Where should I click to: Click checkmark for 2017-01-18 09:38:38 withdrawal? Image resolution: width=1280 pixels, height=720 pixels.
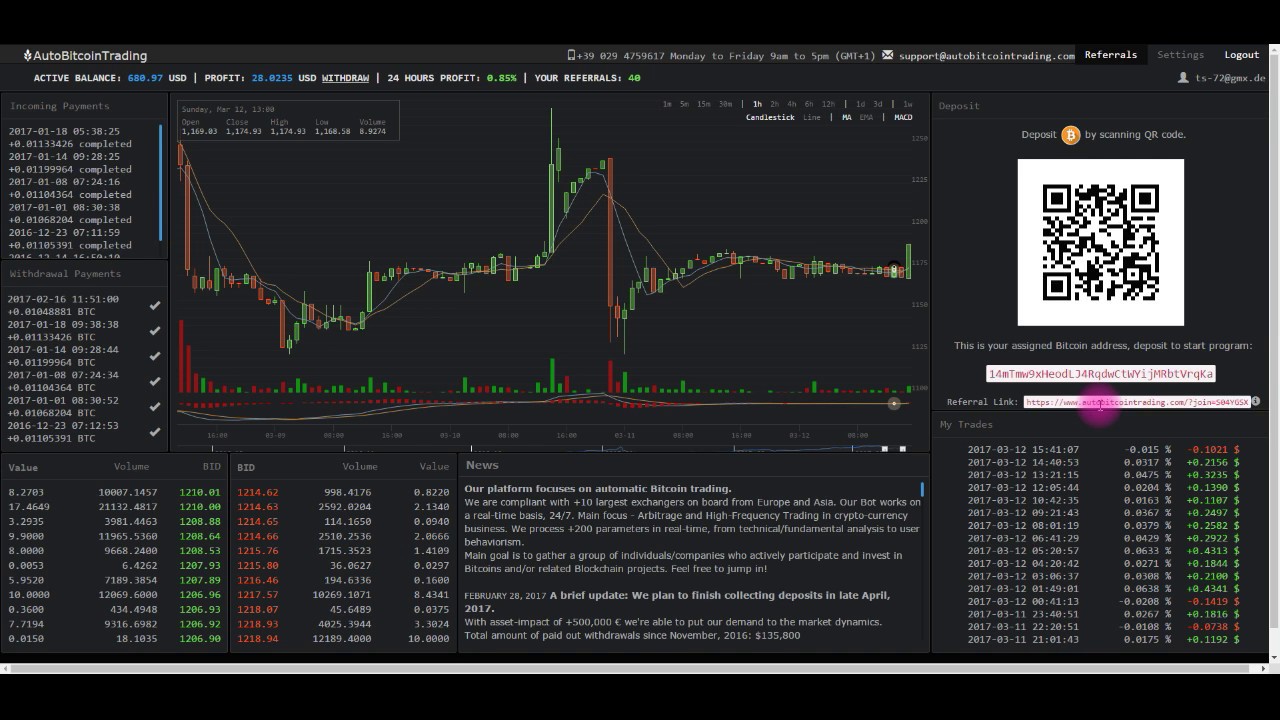pos(154,331)
